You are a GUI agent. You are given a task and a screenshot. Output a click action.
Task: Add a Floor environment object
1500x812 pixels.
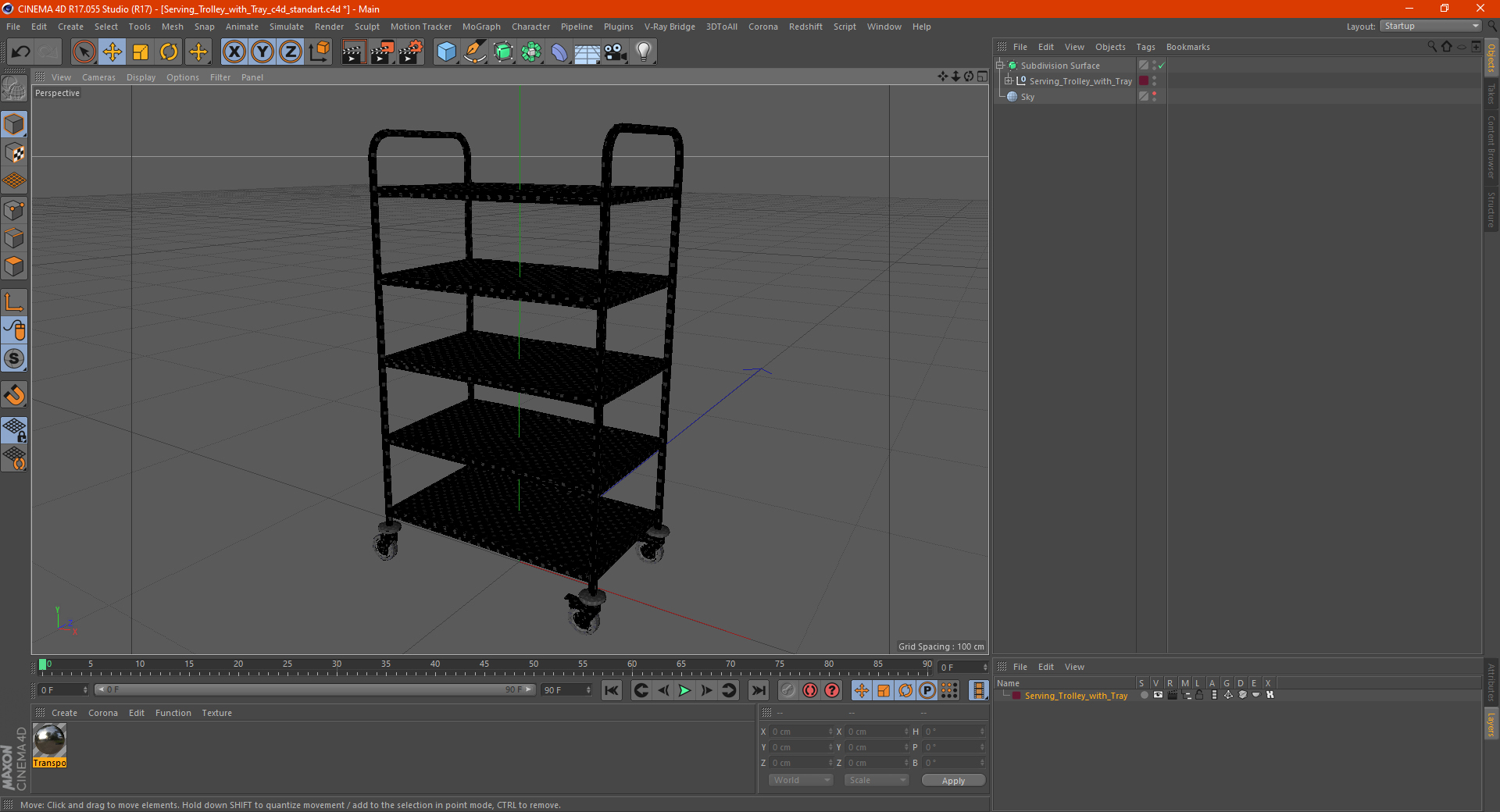587,52
